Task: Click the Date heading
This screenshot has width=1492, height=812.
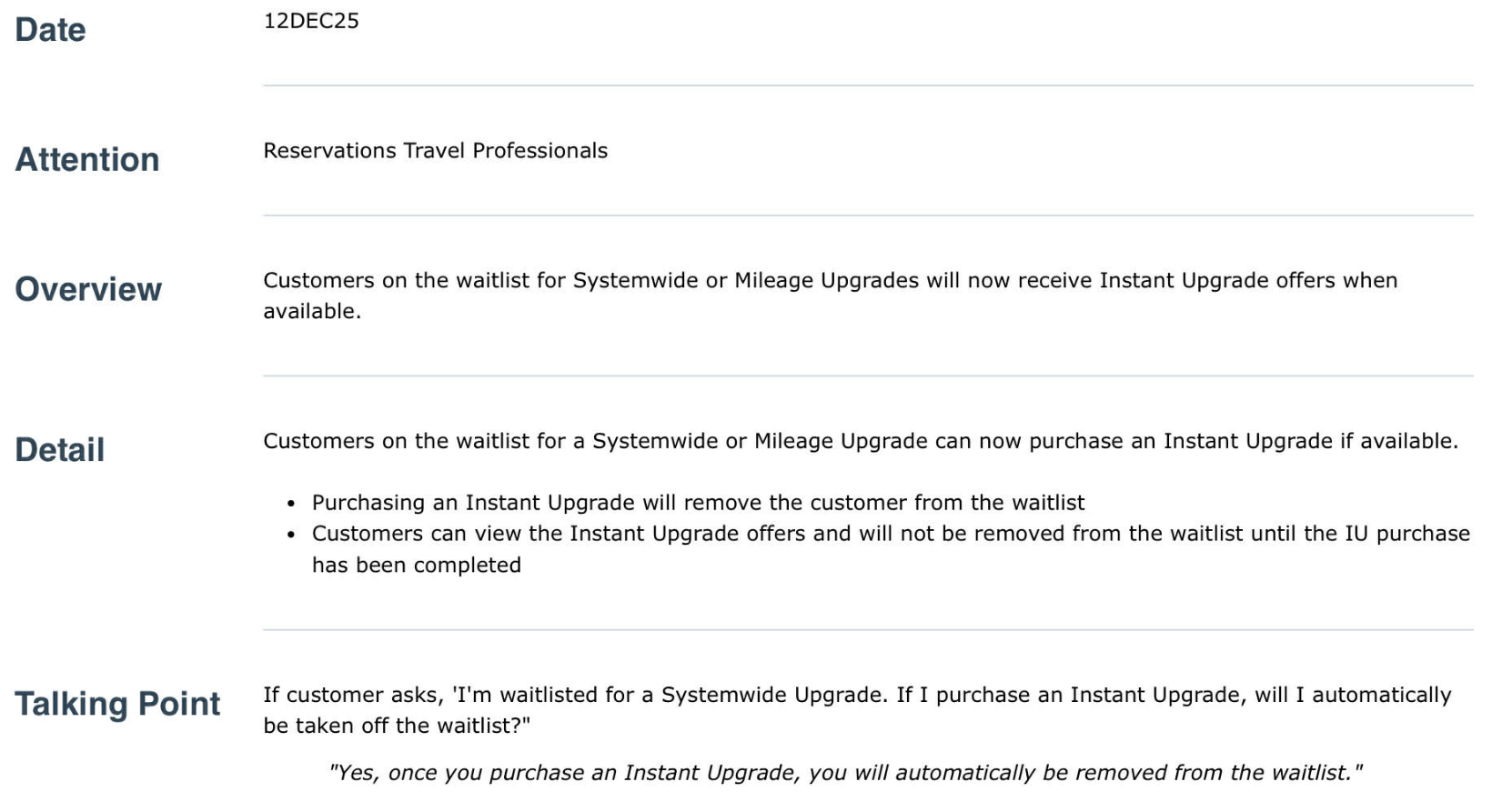Action: point(50,30)
